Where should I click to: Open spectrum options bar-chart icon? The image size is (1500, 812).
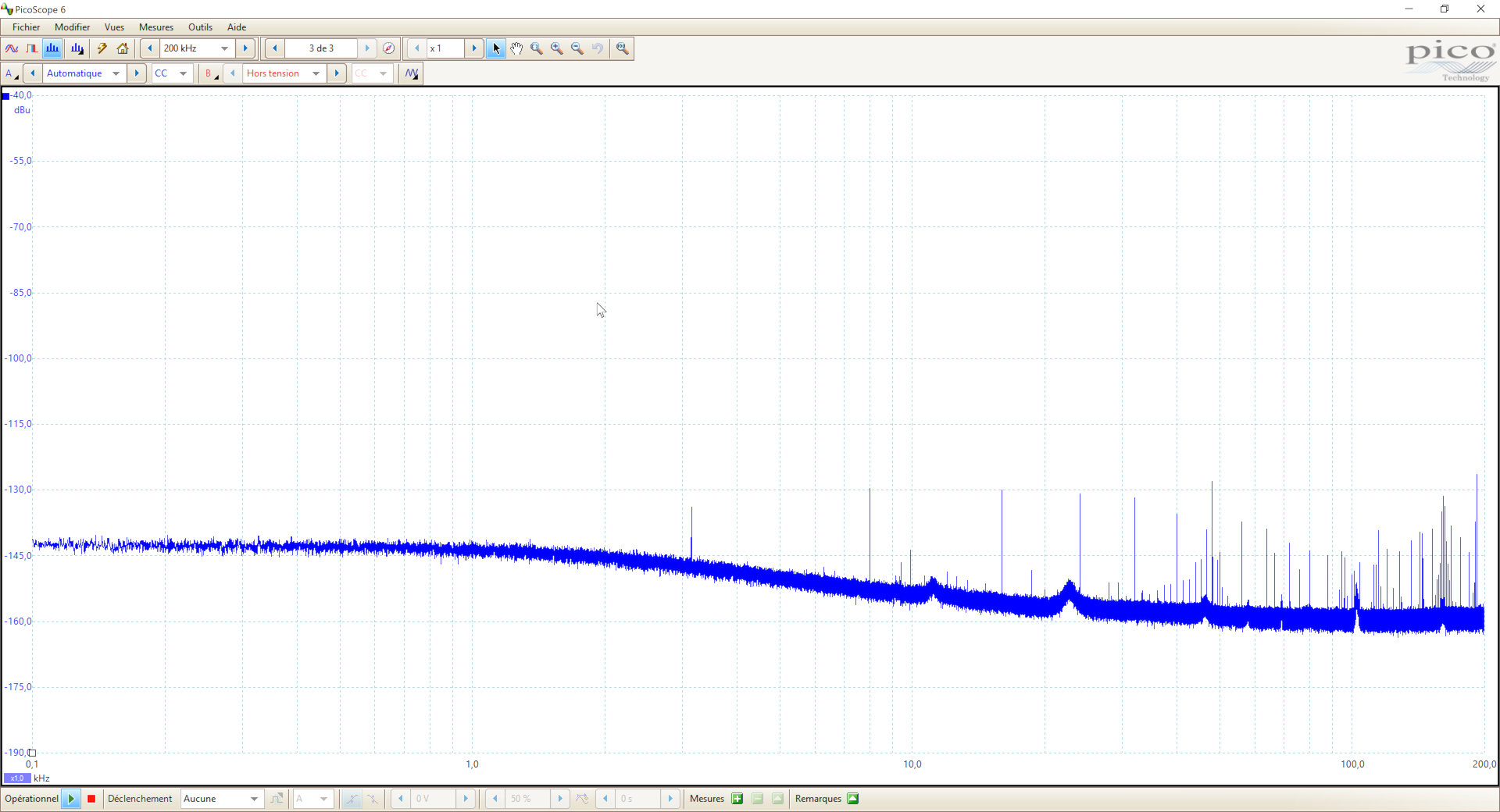click(x=77, y=48)
